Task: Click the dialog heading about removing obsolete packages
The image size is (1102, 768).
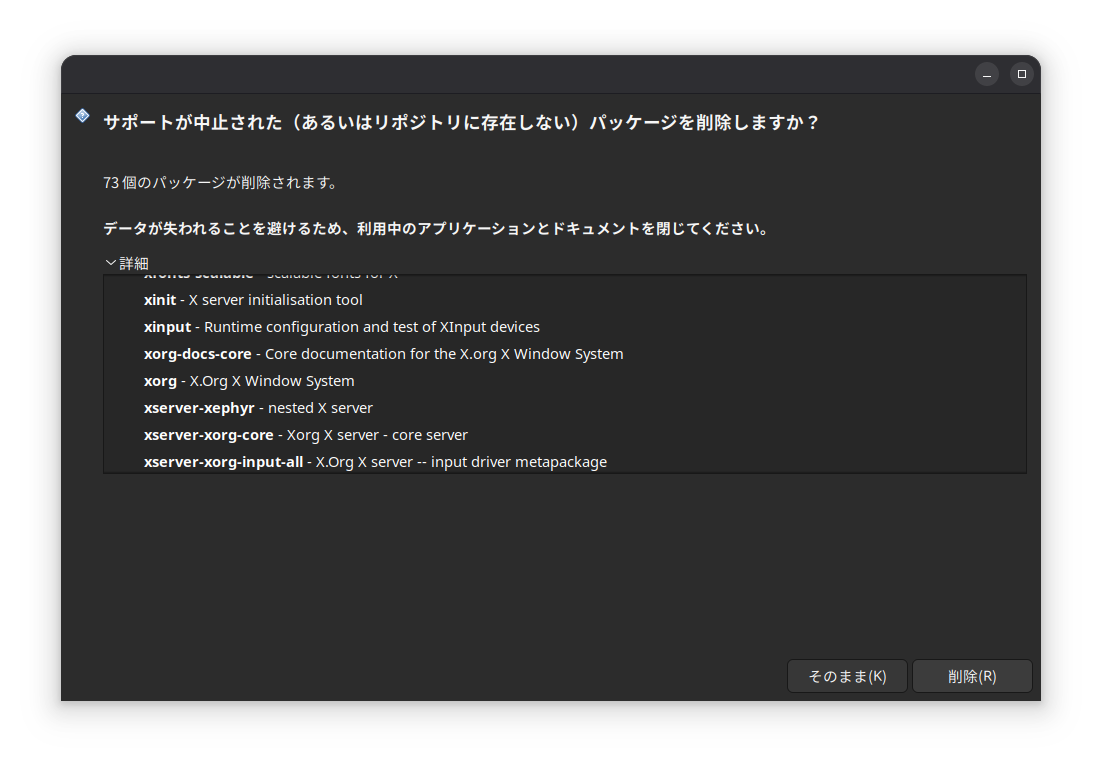Action: coord(461,123)
